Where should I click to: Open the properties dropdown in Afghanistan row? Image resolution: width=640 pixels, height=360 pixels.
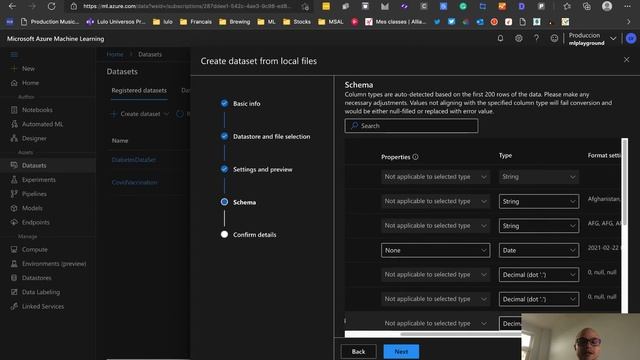pos(435,201)
